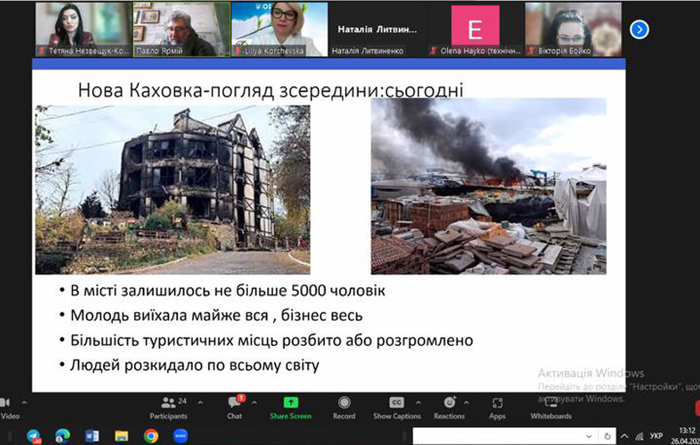Select Вікторія Бойко video thumbnail

[x=573, y=29]
